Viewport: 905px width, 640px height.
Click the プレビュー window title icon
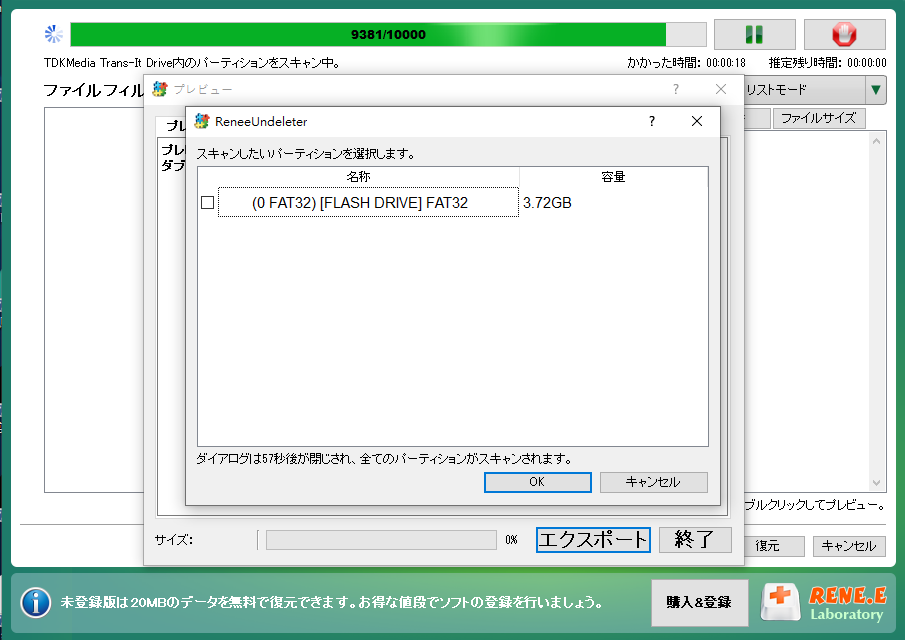tap(159, 89)
